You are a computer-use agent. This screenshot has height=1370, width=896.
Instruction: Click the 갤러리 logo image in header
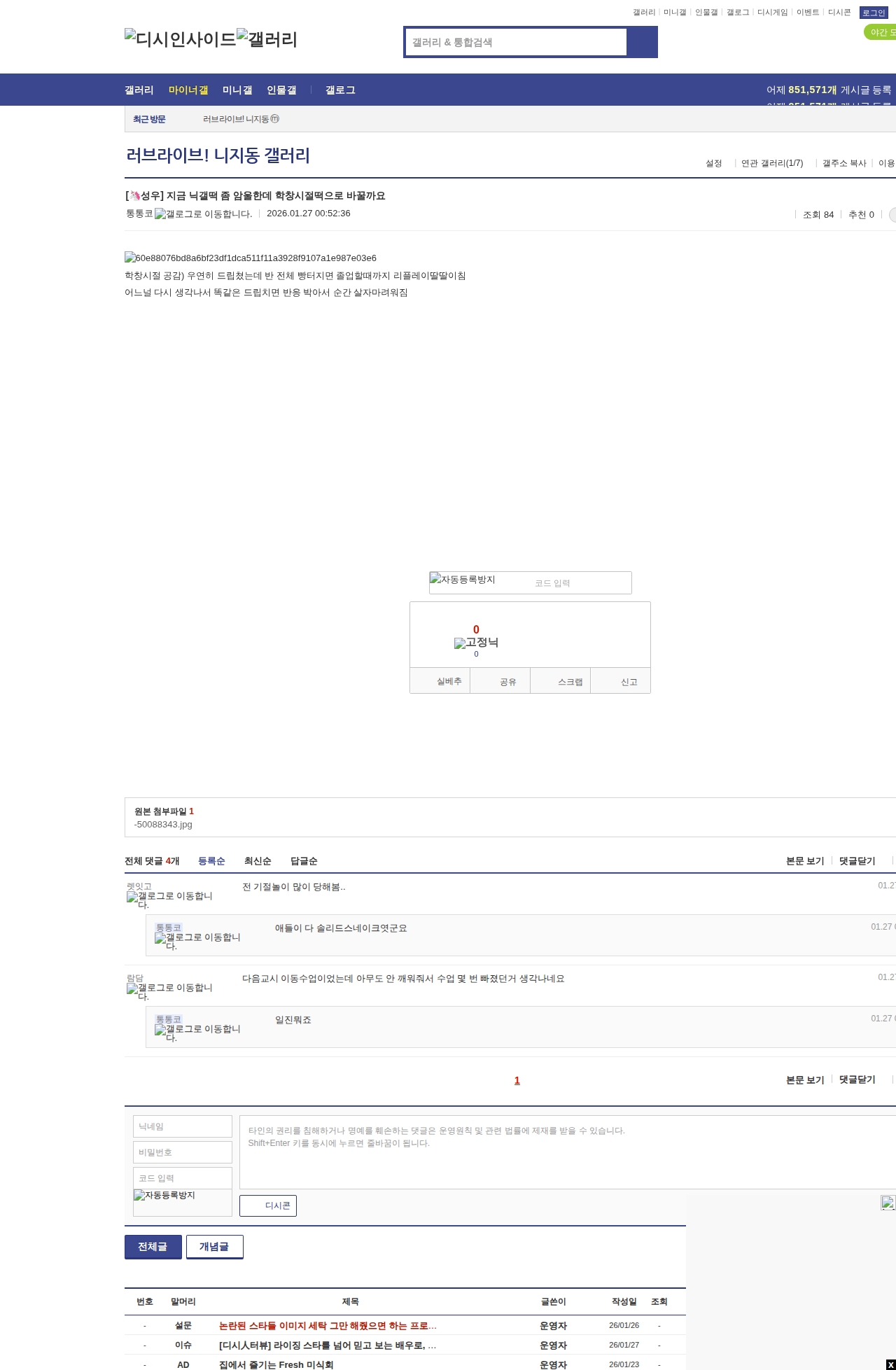267,39
